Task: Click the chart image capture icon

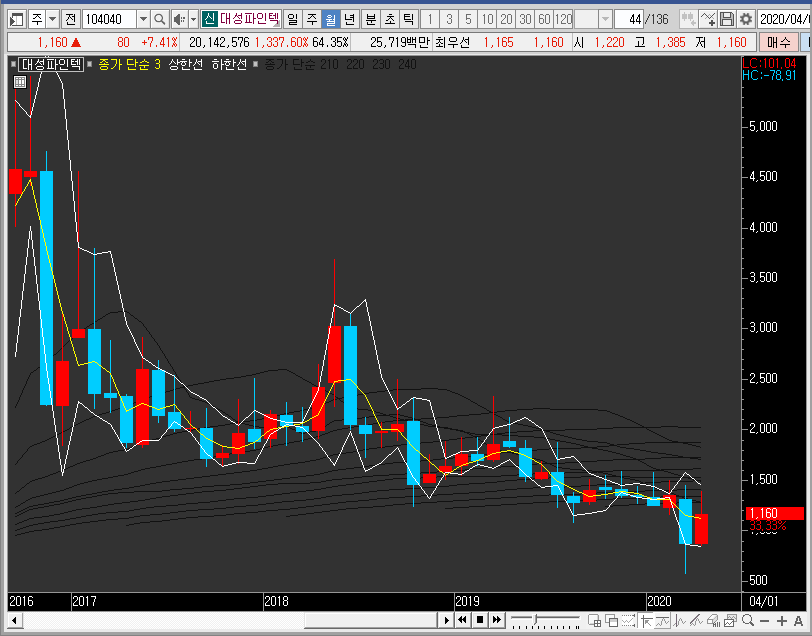Action: click(730, 620)
